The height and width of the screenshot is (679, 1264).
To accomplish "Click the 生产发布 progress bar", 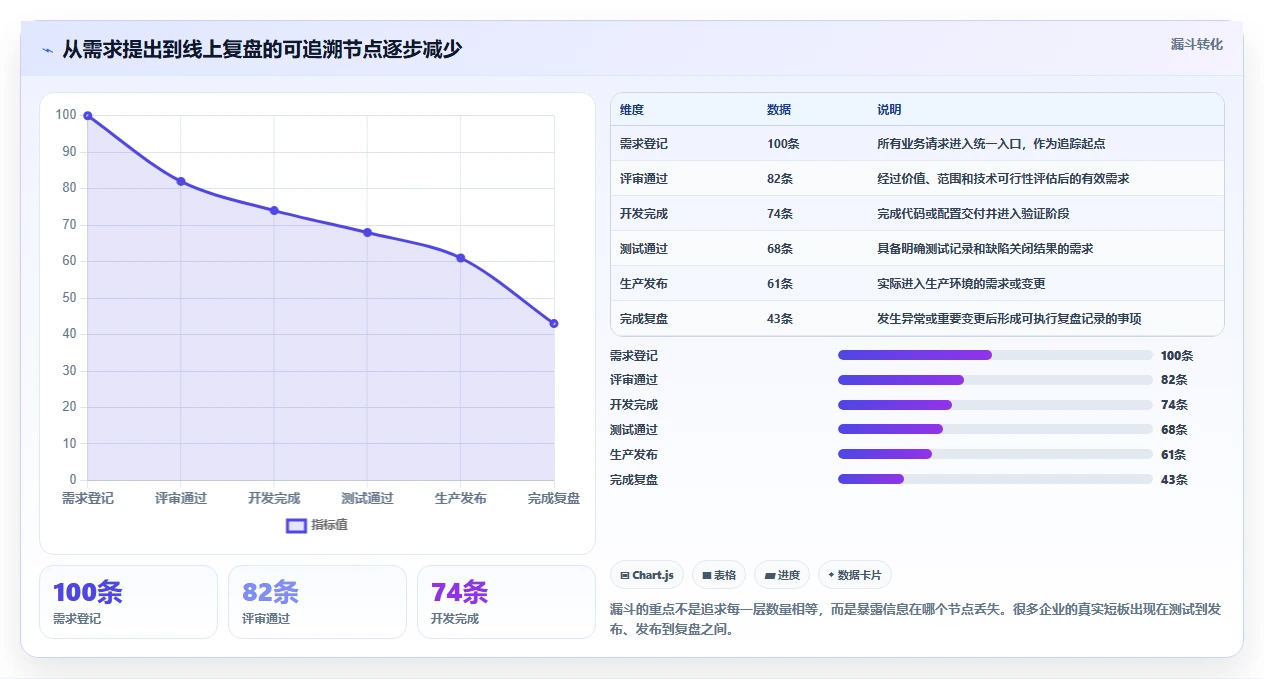I will tap(995, 454).
